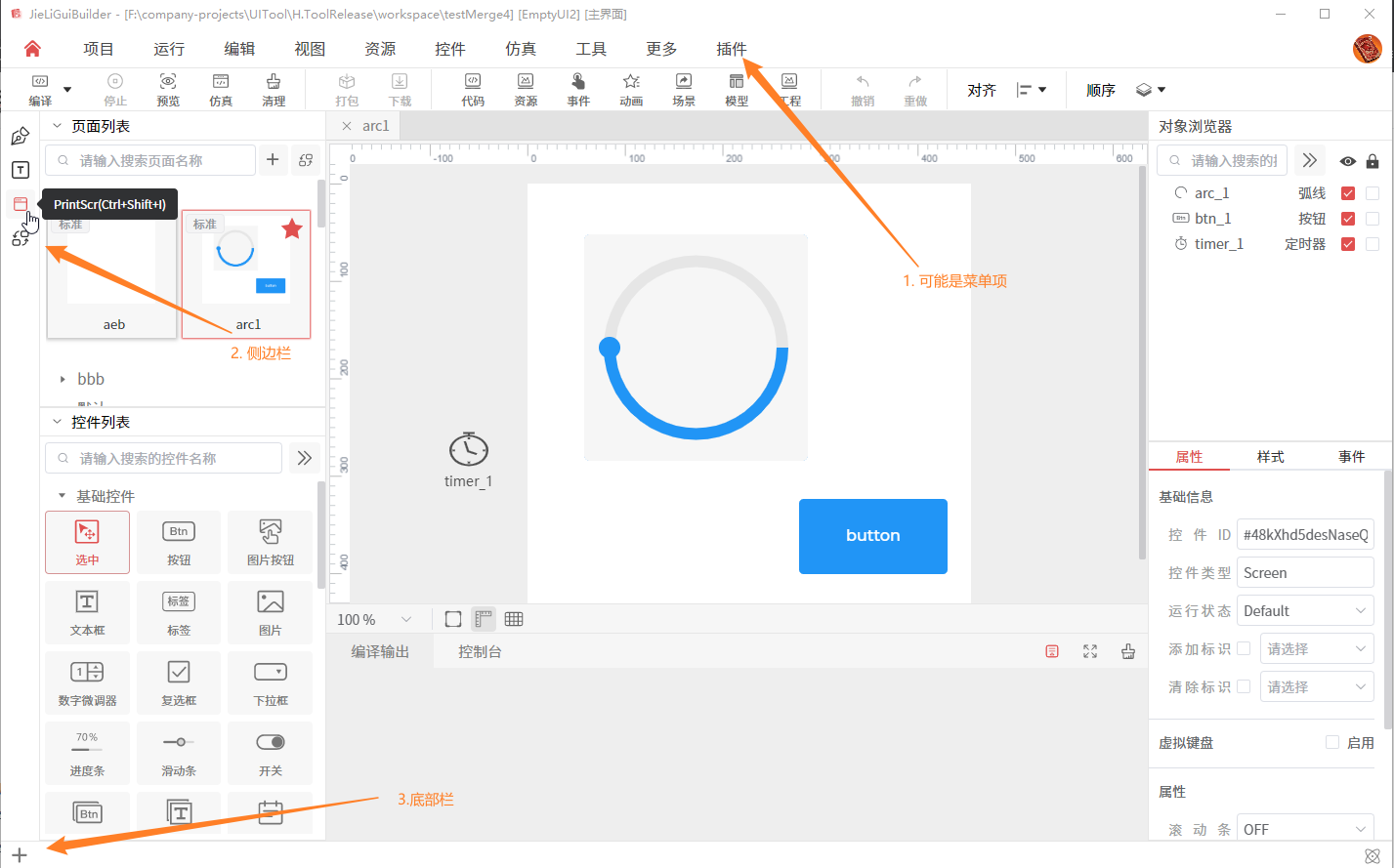Select the arc1 page thumbnail
Screen dimensions: 1394x868
pos(246,274)
